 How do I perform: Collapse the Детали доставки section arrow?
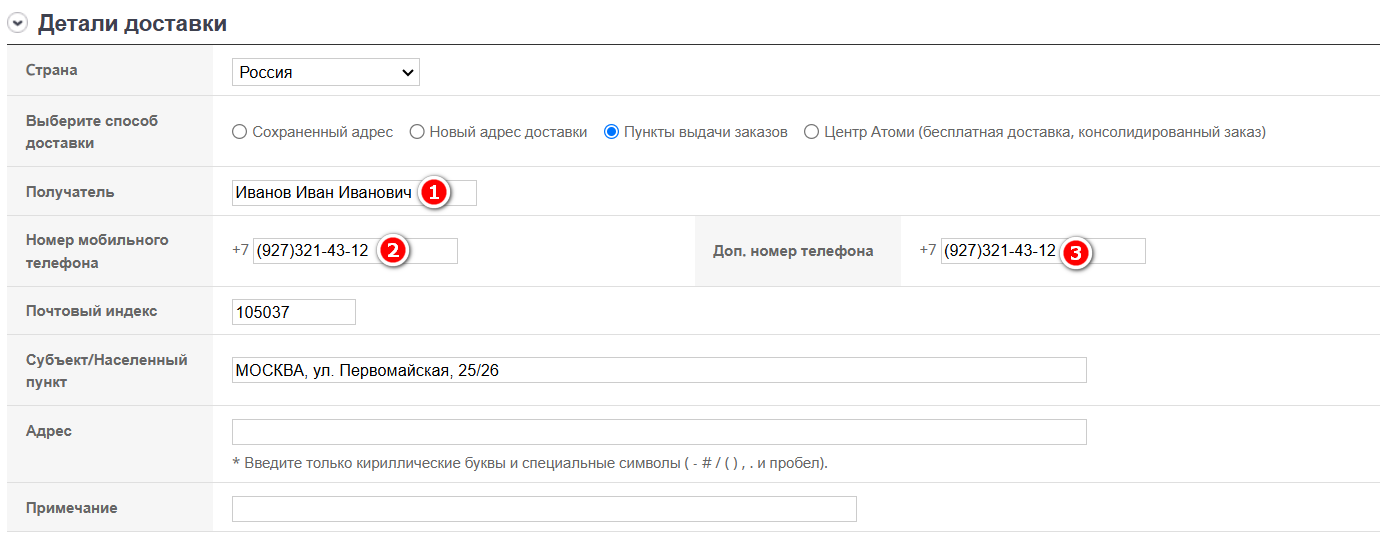point(17,24)
